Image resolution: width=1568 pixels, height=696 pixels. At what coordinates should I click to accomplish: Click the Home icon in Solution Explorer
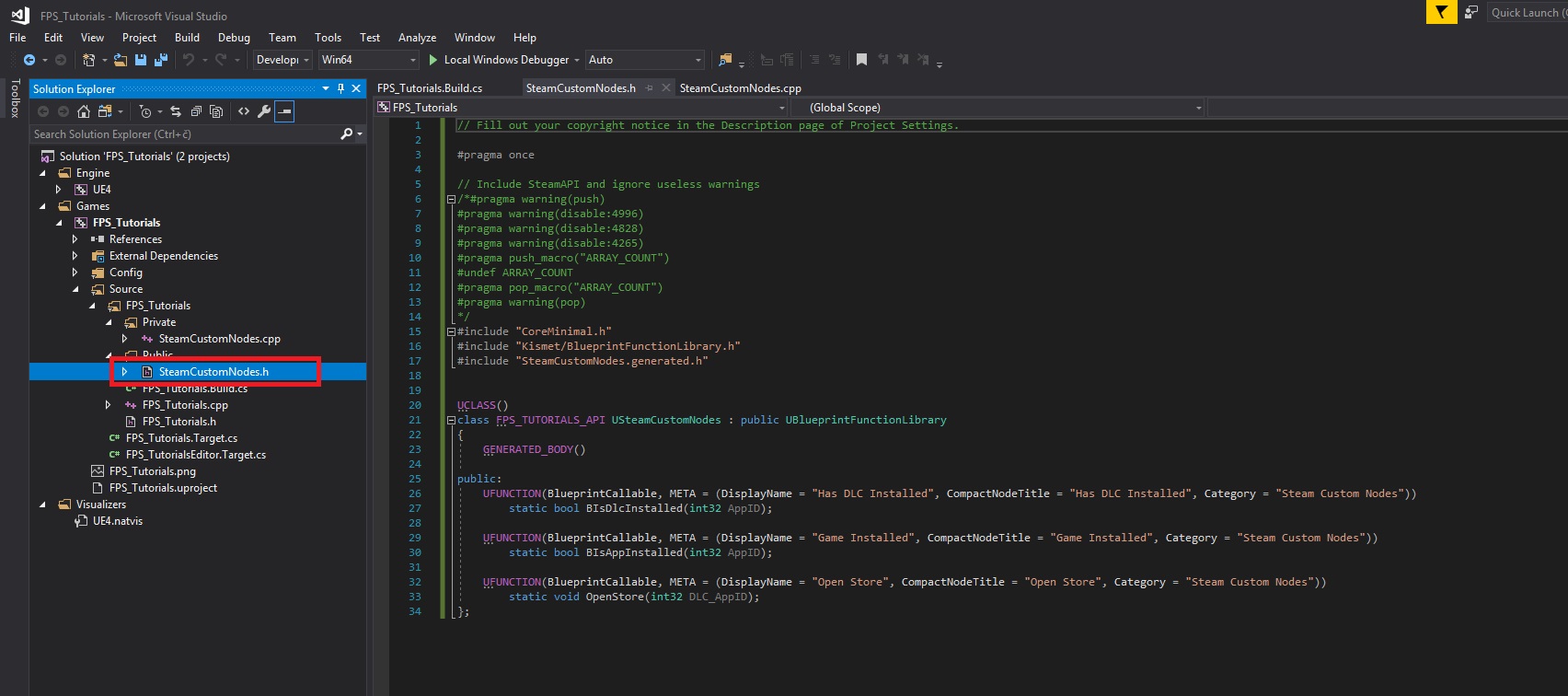click(x=84, y=111)
